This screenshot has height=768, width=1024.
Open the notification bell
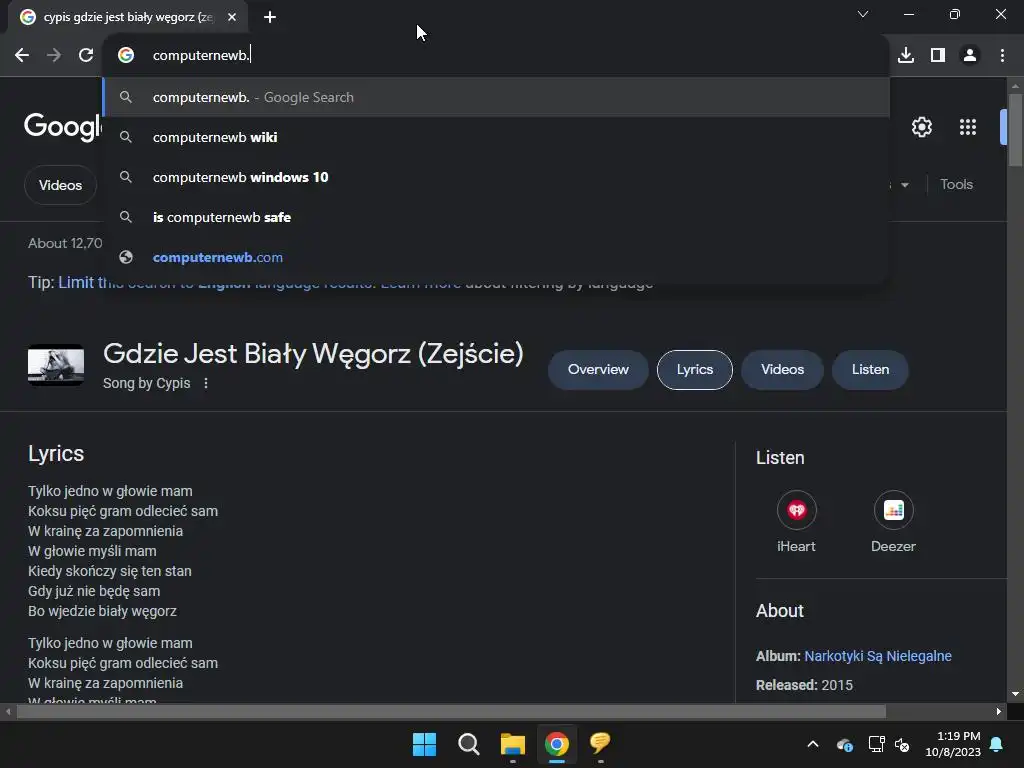(997, 744)
